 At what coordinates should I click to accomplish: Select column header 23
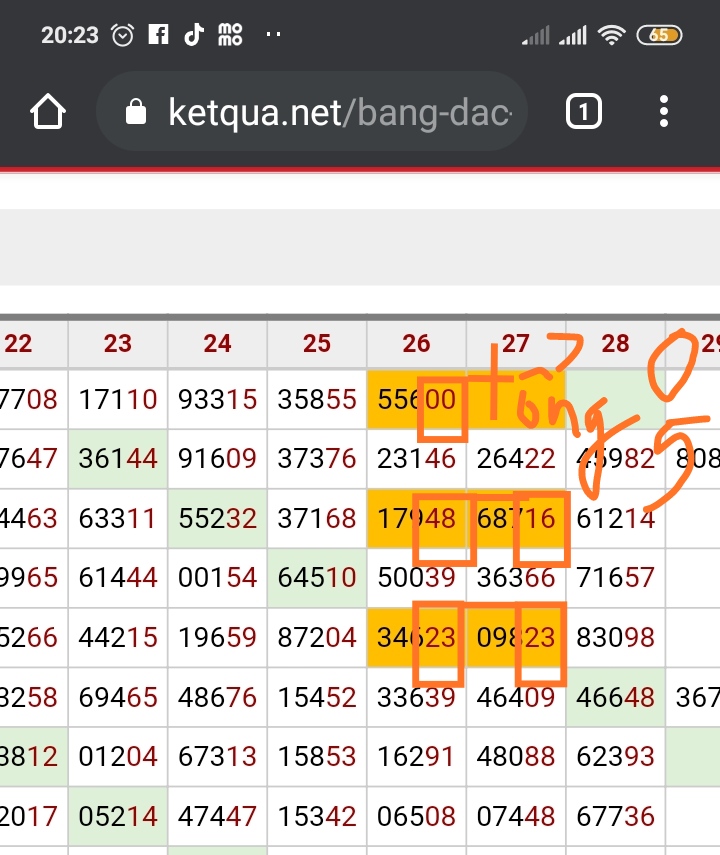(118, 344)
